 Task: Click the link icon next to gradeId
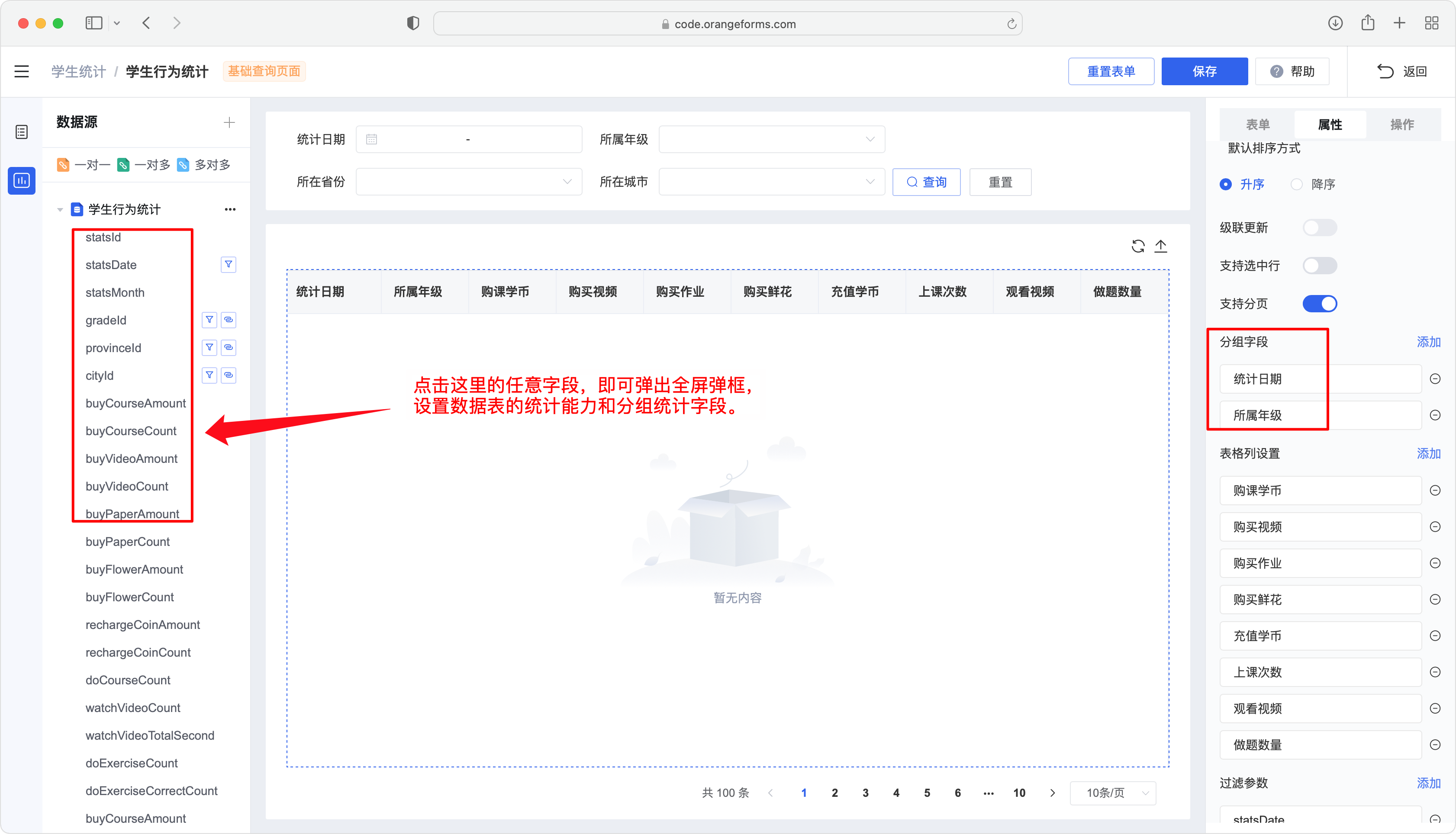coord(229,320)
